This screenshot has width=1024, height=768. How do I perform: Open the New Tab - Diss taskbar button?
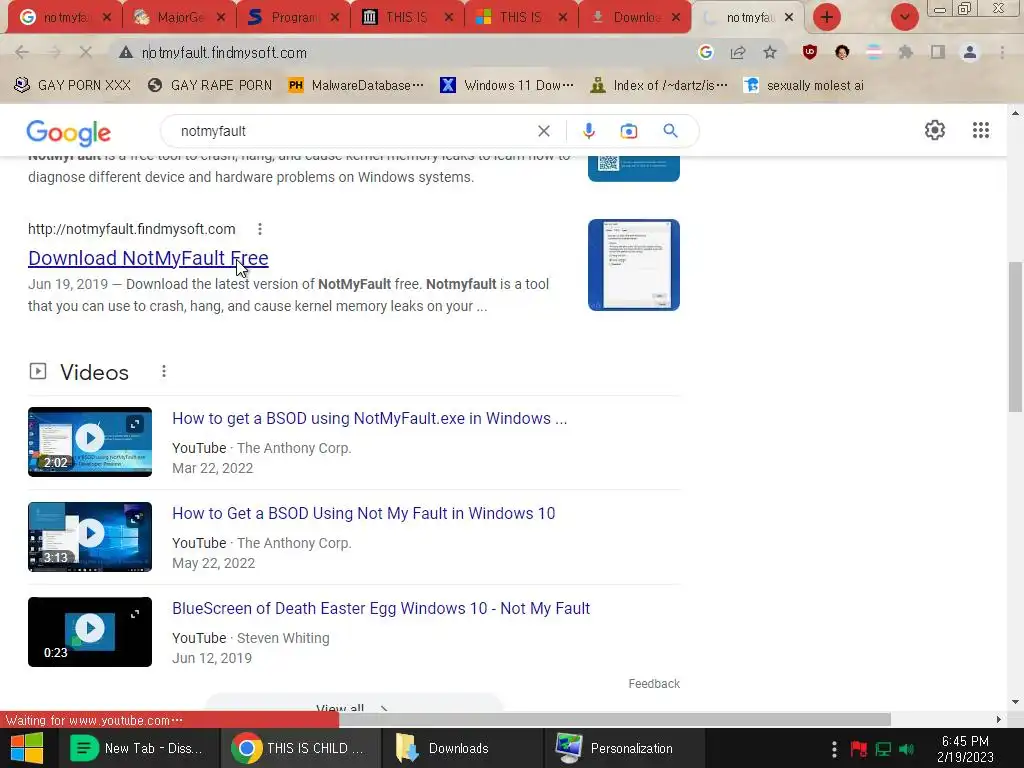click(136, 748)
